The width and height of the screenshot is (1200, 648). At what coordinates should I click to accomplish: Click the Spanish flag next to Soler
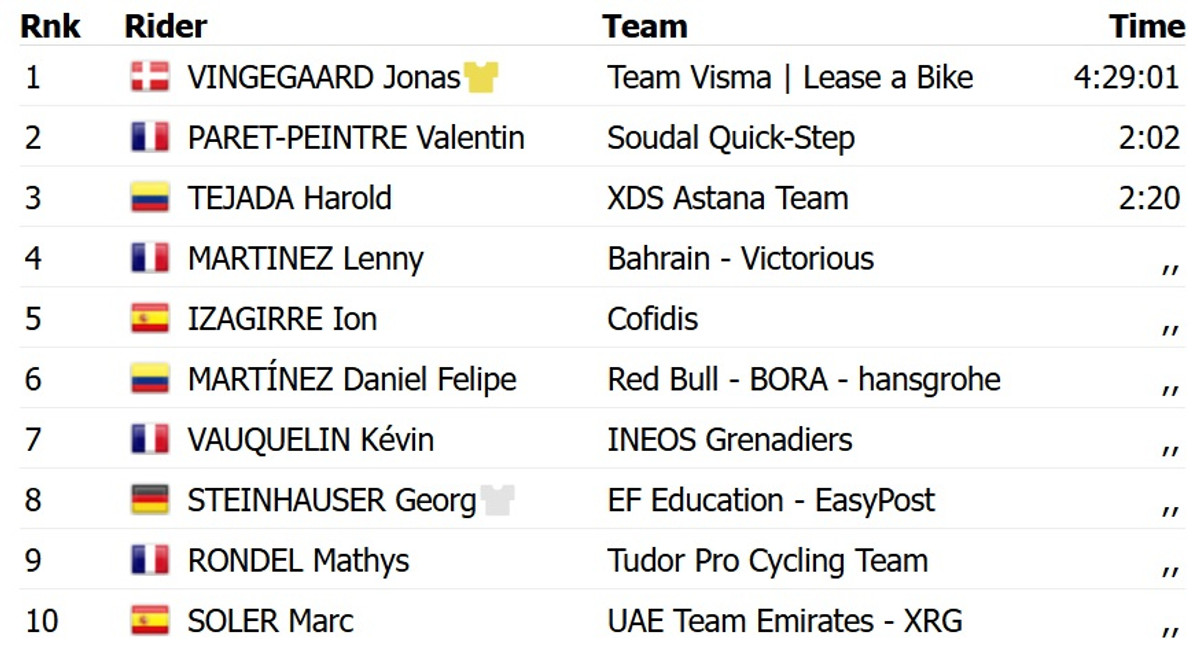pyautogui.click(x=150, y=621)
